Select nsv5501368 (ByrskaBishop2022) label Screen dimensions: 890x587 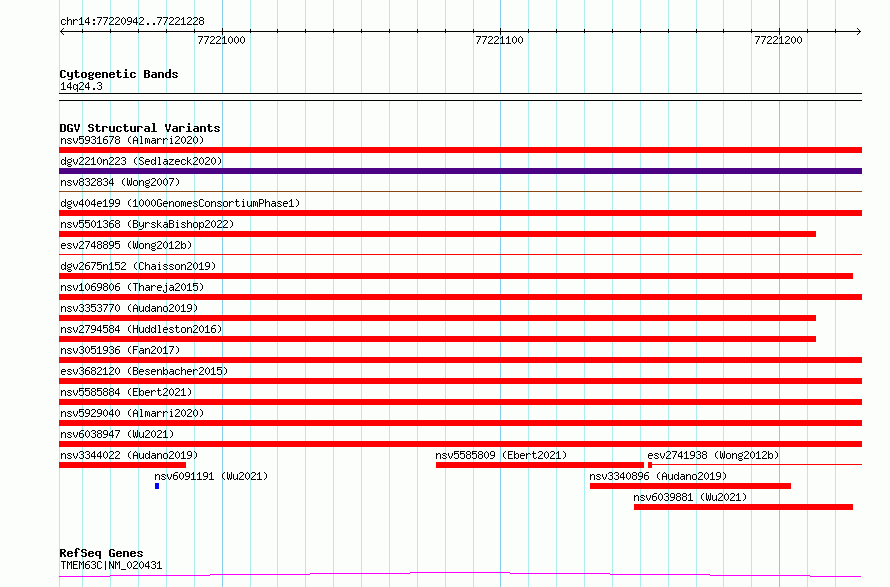pyautogui.click(x=147, y=224)
